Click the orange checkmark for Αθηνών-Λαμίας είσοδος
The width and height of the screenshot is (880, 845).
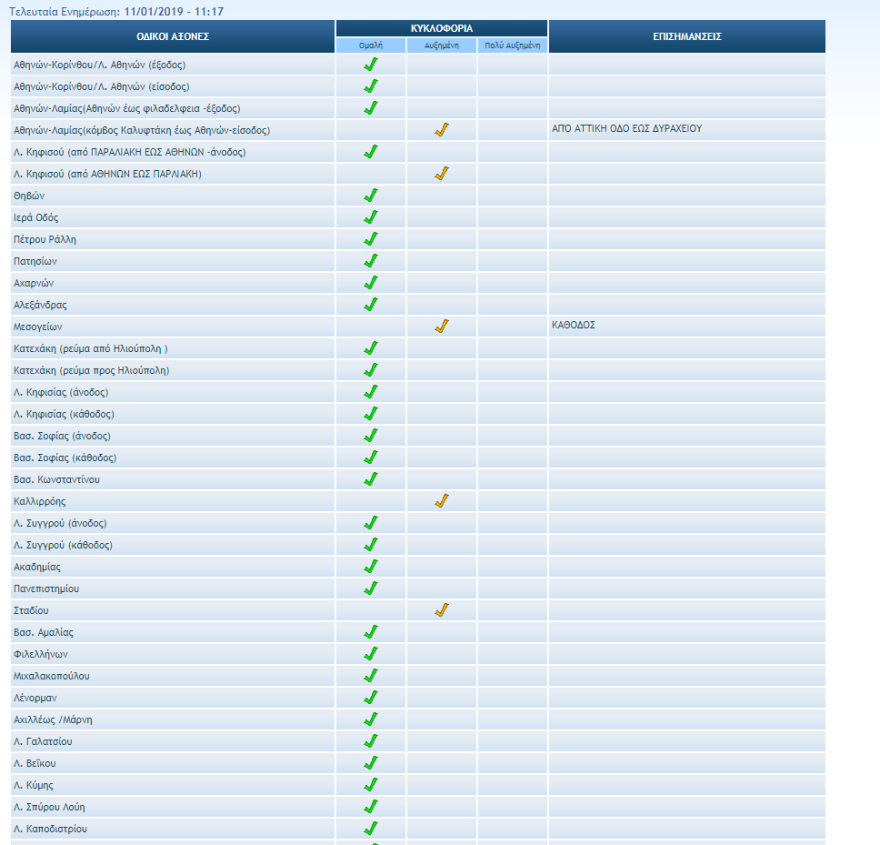[x=441, y=130]
